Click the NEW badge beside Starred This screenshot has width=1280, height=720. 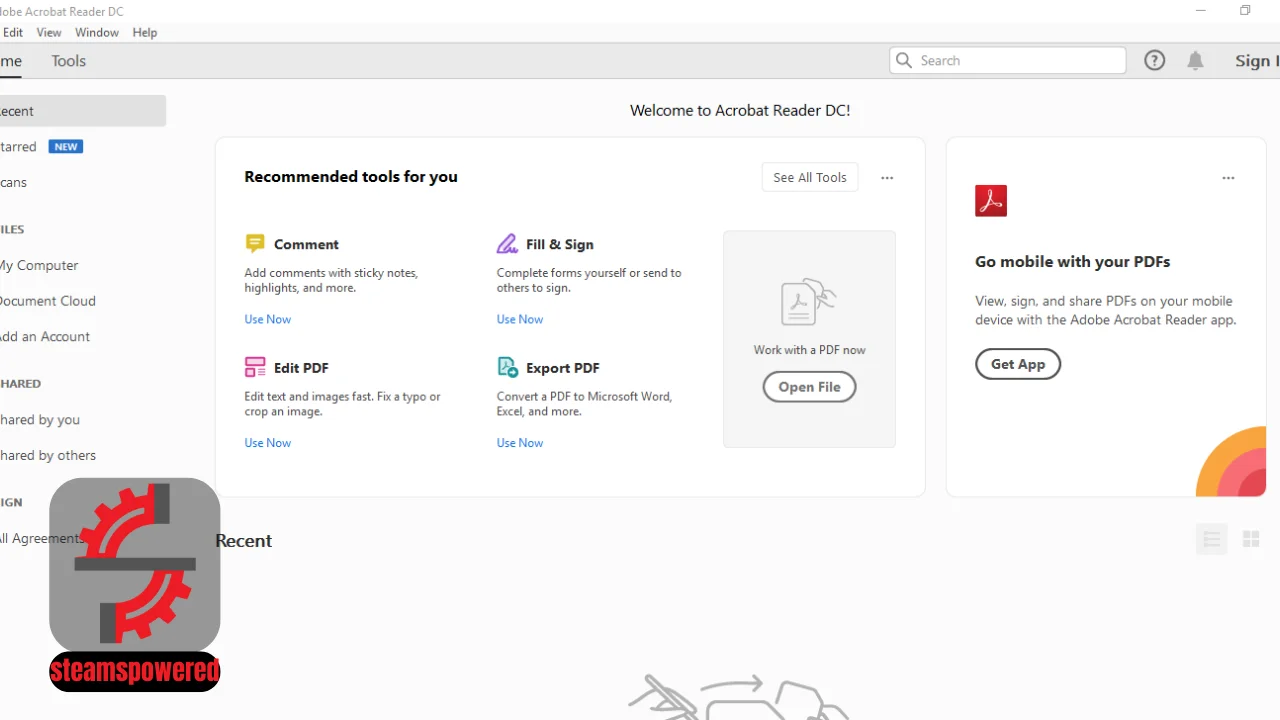click(66, 147)
